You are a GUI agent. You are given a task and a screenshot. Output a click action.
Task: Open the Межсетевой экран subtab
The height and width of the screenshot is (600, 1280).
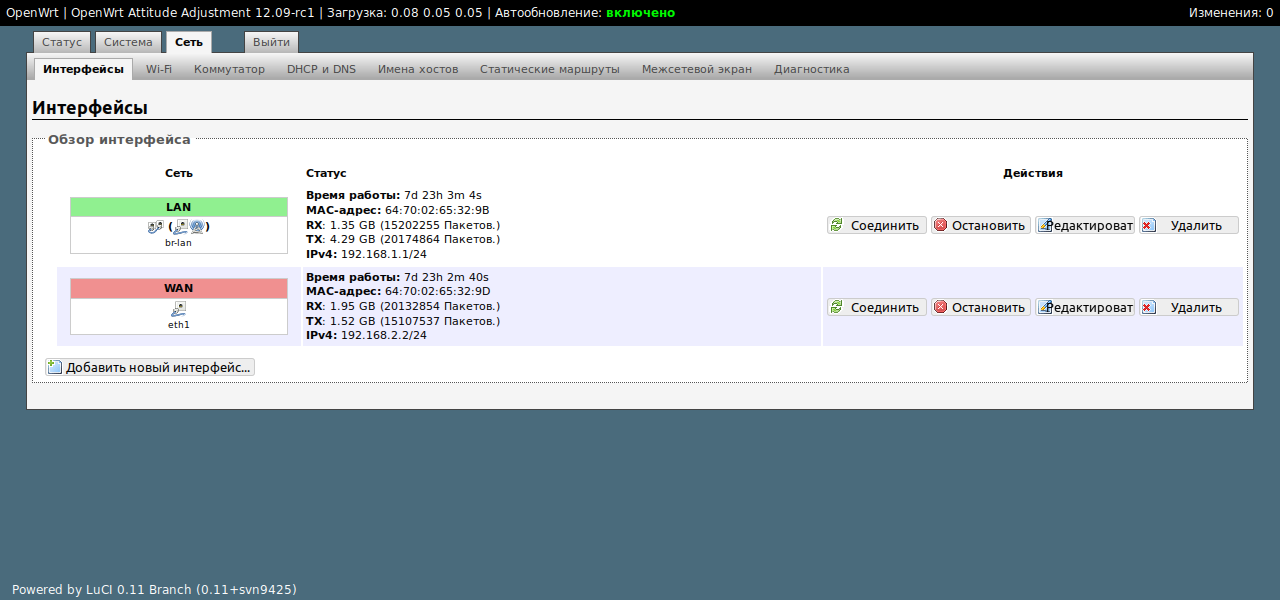pos(697,69)
